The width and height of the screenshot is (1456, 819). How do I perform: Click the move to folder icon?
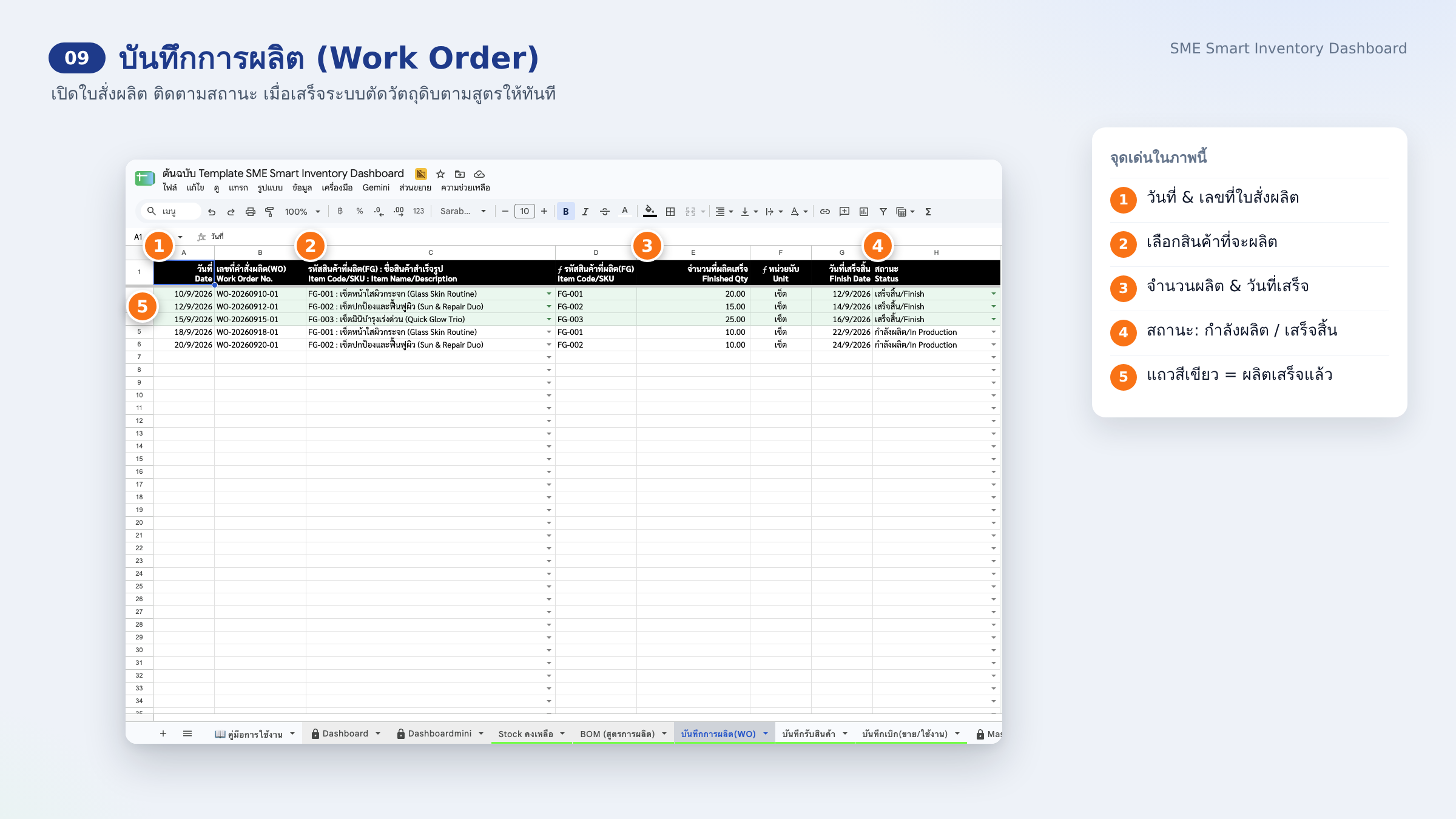point(460,174)
